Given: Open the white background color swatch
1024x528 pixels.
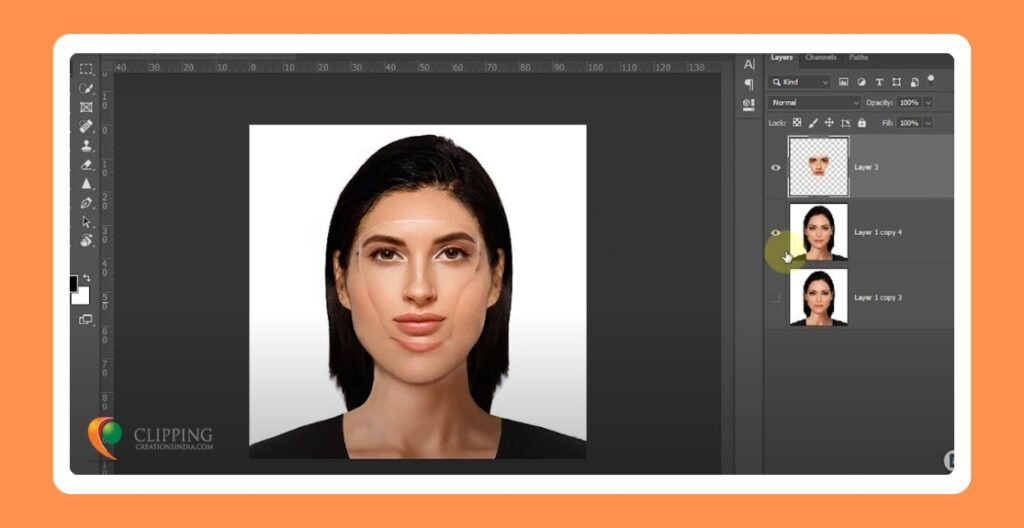Looking at the screenshot, I should pos(82,296).
